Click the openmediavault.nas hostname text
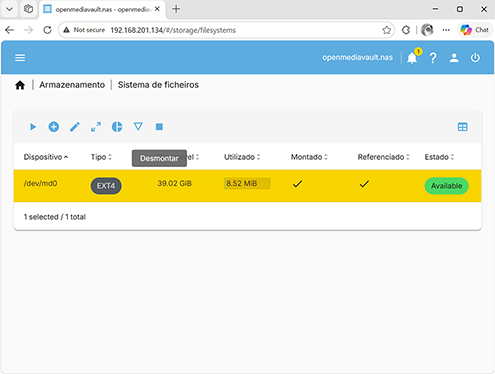 [357, 58]
